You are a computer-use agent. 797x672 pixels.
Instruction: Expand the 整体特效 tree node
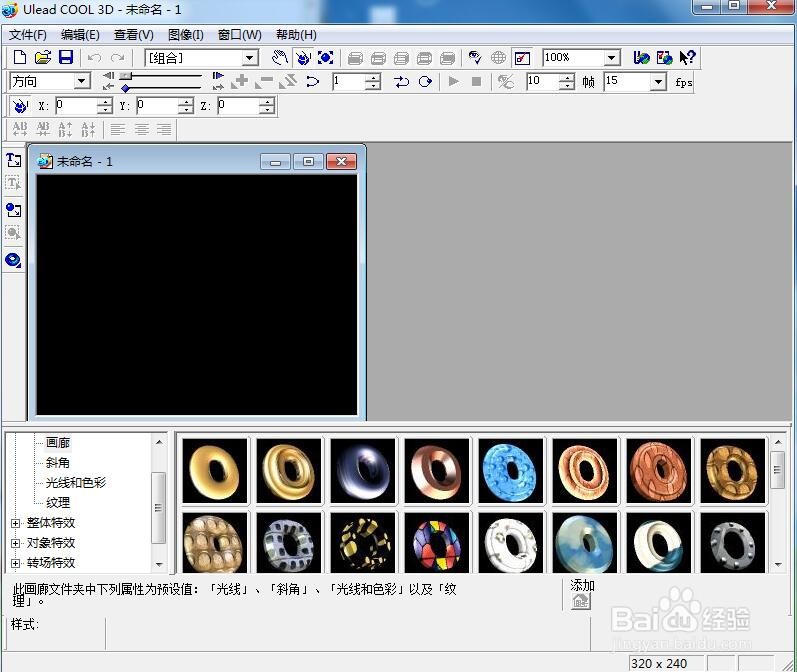(15, 523)
